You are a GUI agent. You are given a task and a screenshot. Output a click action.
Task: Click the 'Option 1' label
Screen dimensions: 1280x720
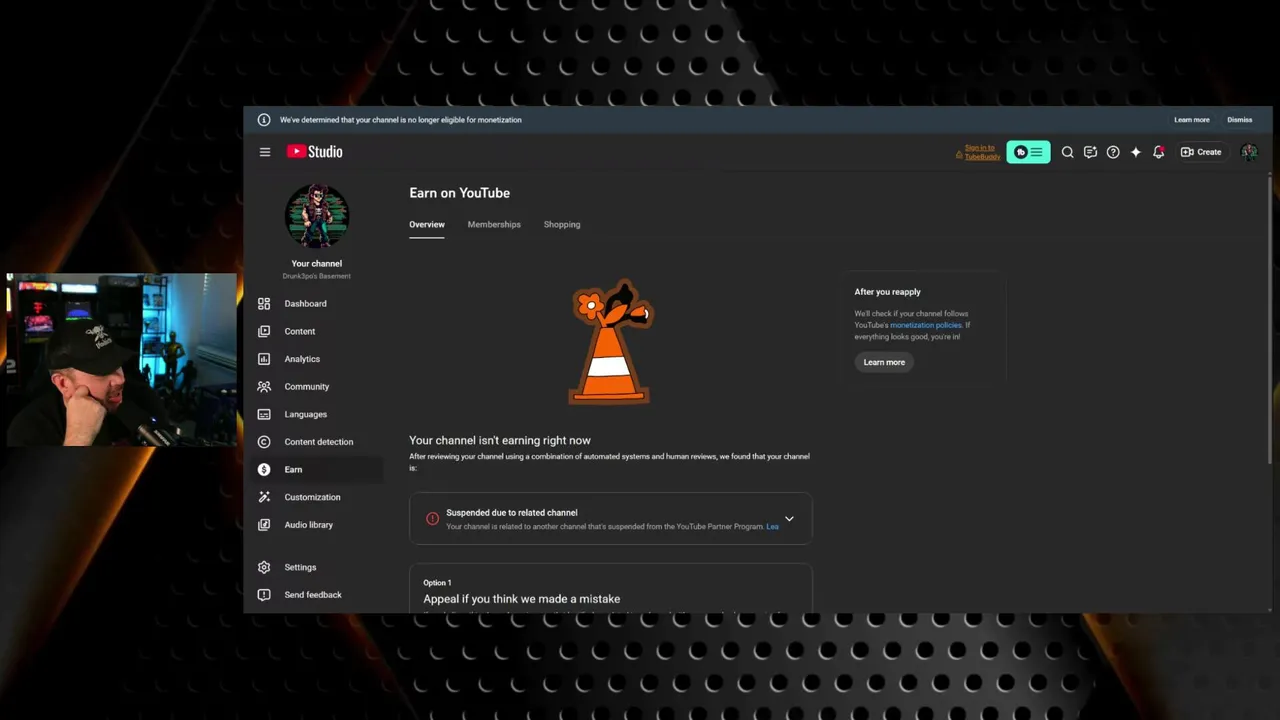click(x=437, y=583)
